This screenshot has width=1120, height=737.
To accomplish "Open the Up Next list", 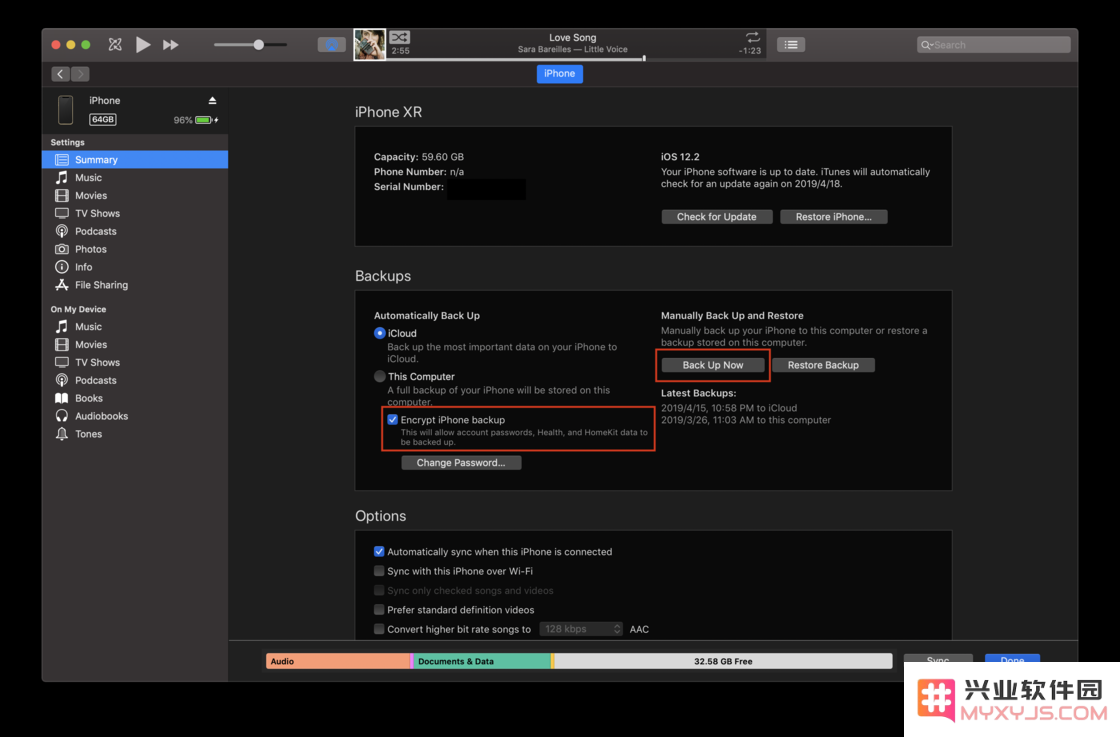I will 791,44.
